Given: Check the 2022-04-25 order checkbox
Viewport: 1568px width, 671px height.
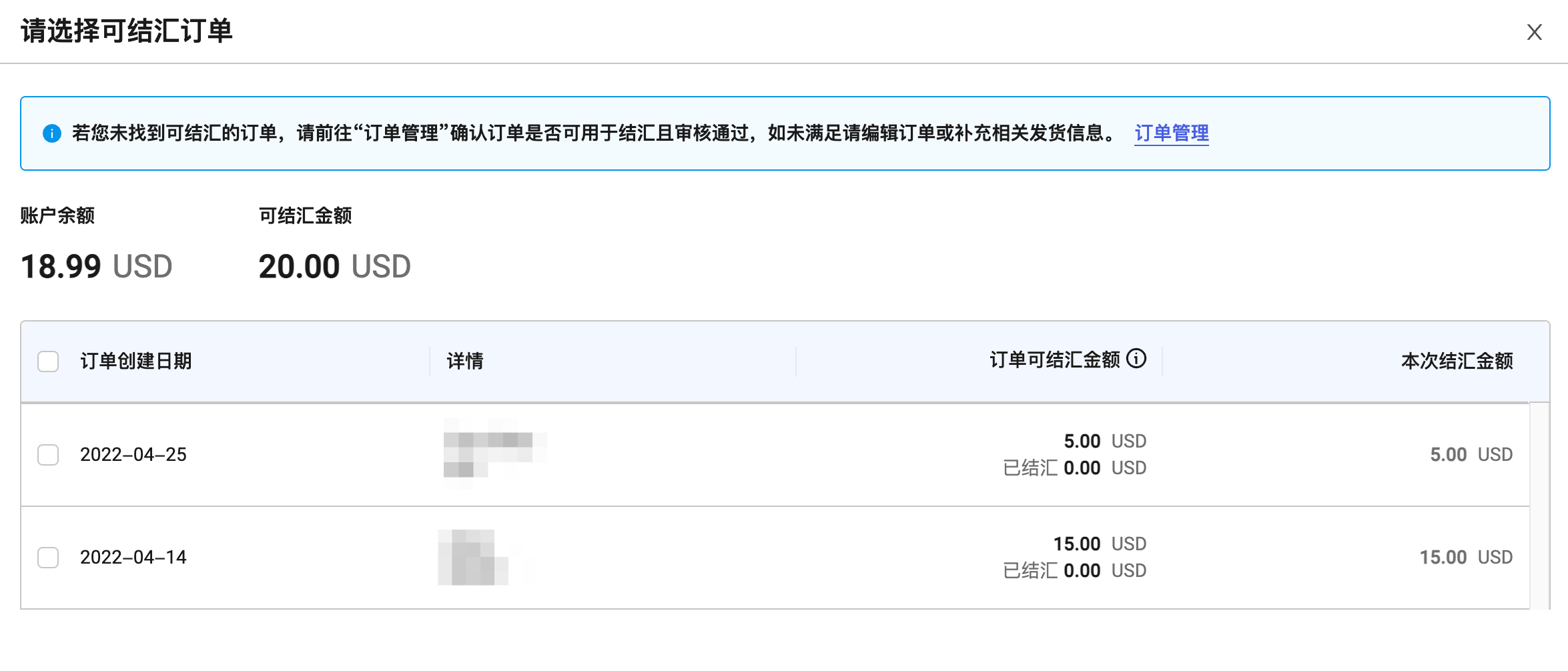Looking at the screenshot, I should point(48,455).
